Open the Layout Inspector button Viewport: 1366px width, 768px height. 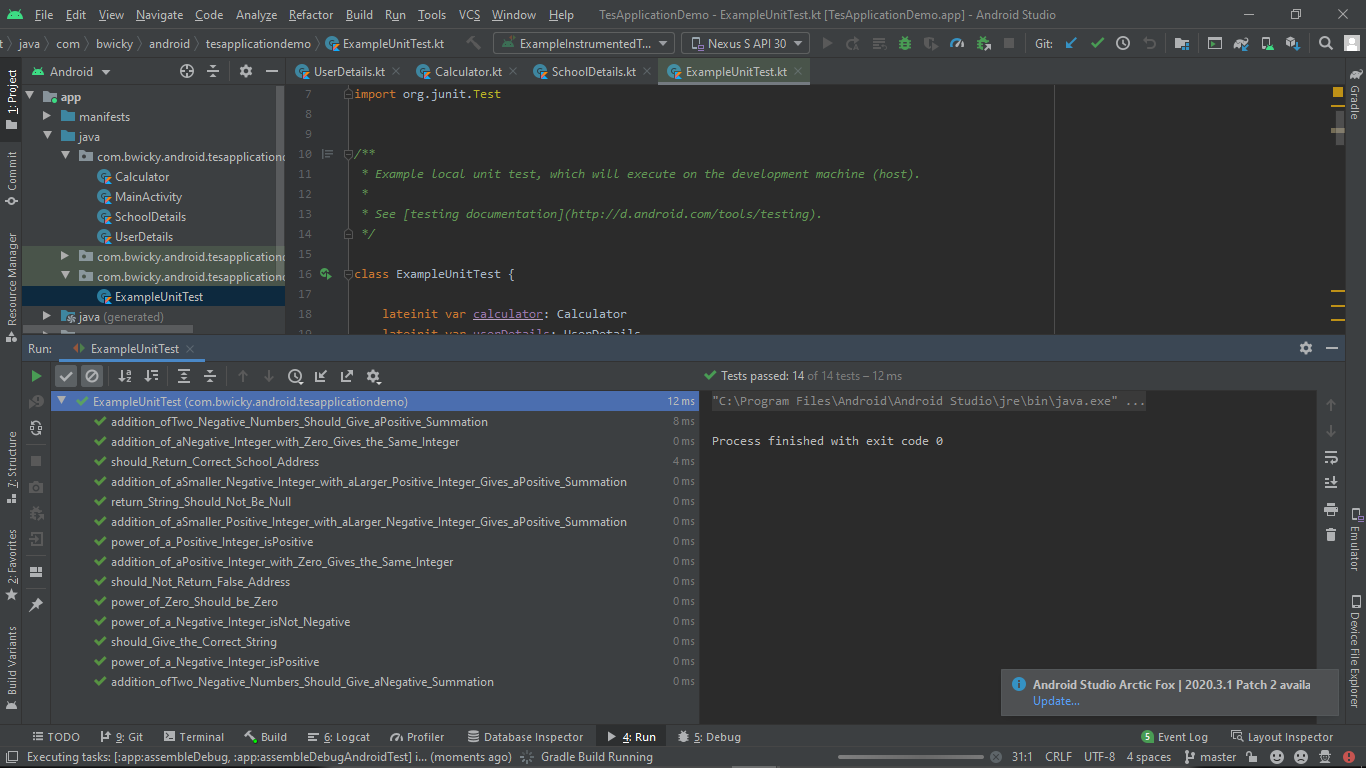[x=1282, y=737]
